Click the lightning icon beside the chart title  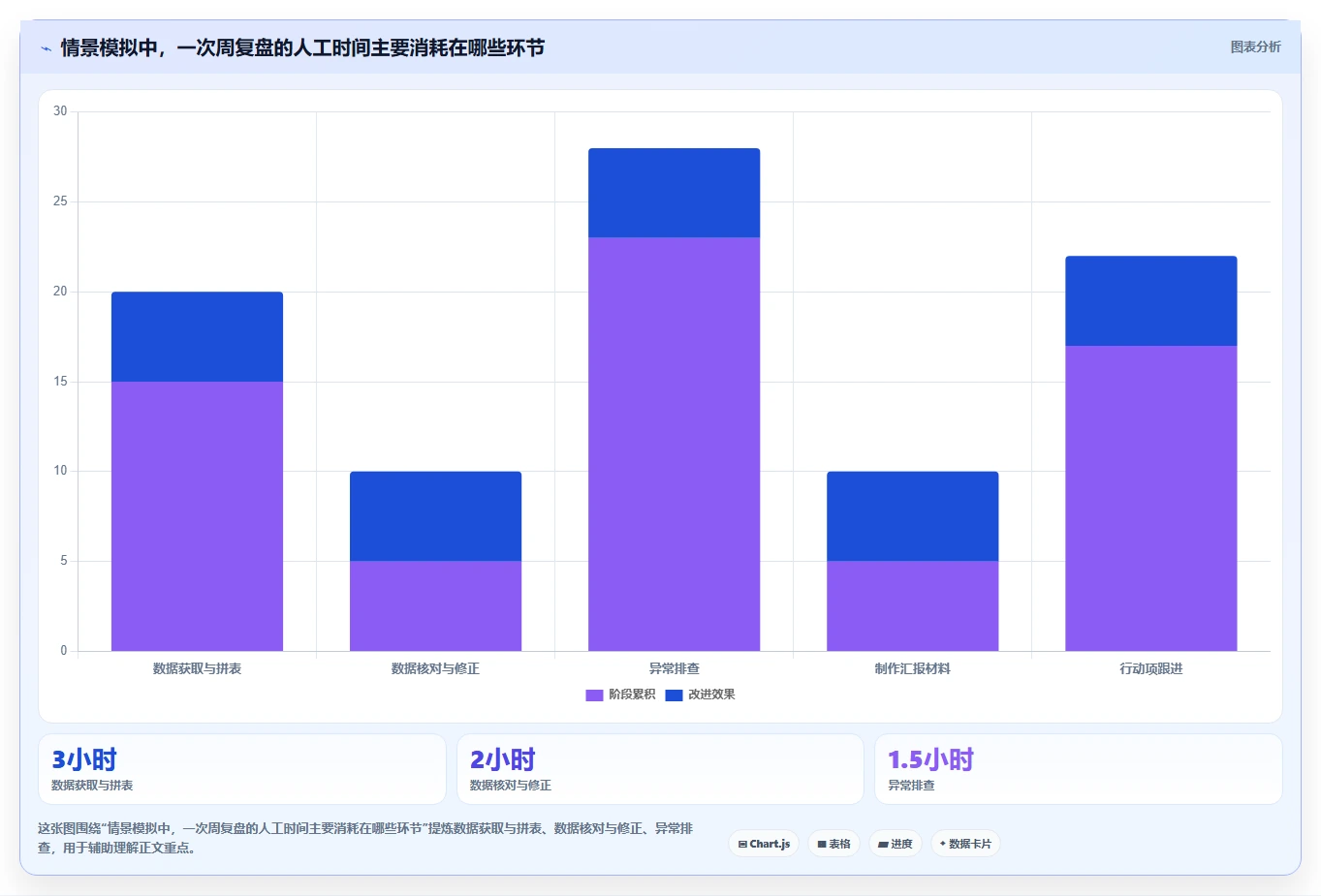(x=46, y=48)
